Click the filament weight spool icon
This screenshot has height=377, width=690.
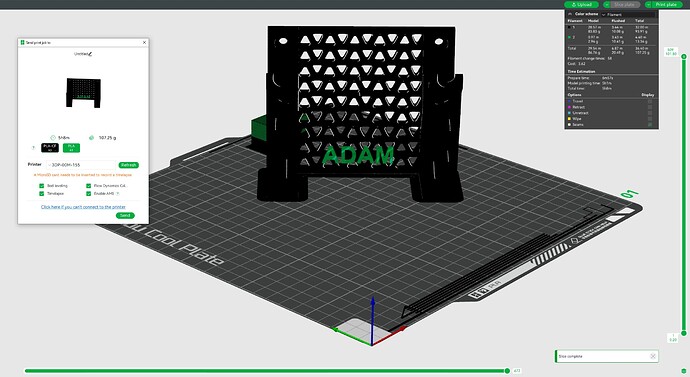92,138
